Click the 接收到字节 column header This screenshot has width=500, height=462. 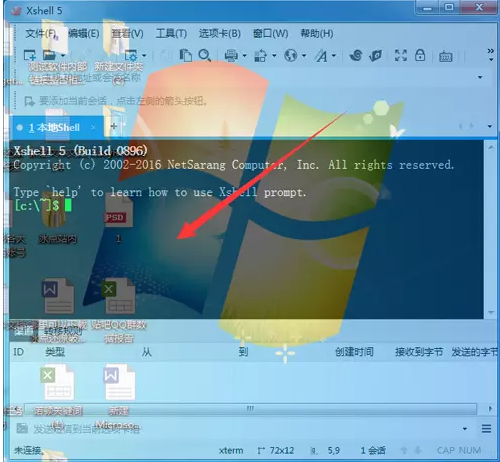419,352
